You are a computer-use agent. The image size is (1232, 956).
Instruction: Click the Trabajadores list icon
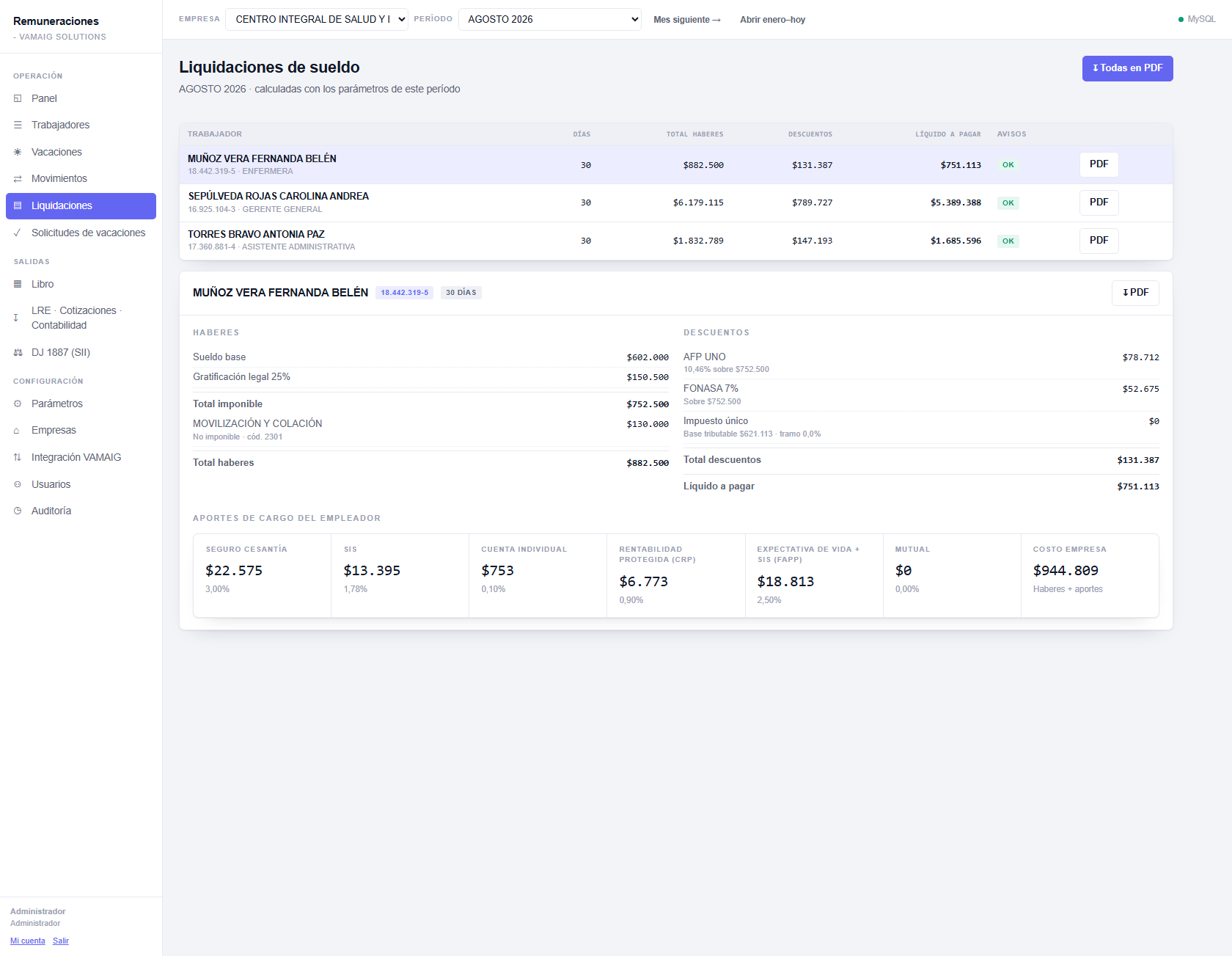point(18,125)
